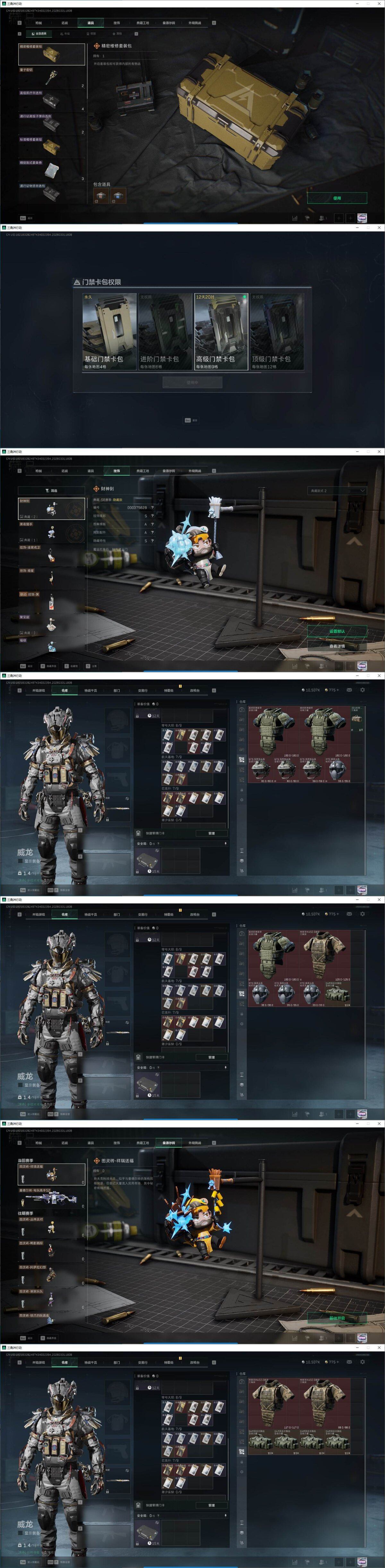Click 775 + add currency in warehouse with two green vests

point(332,690)
